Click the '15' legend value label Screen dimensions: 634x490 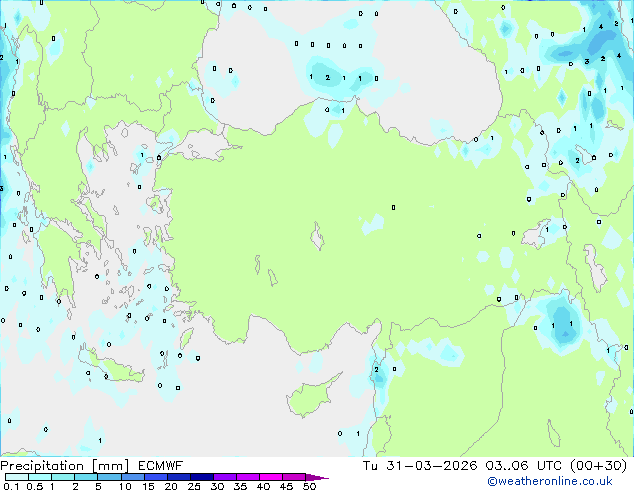[x=148, y=486]
